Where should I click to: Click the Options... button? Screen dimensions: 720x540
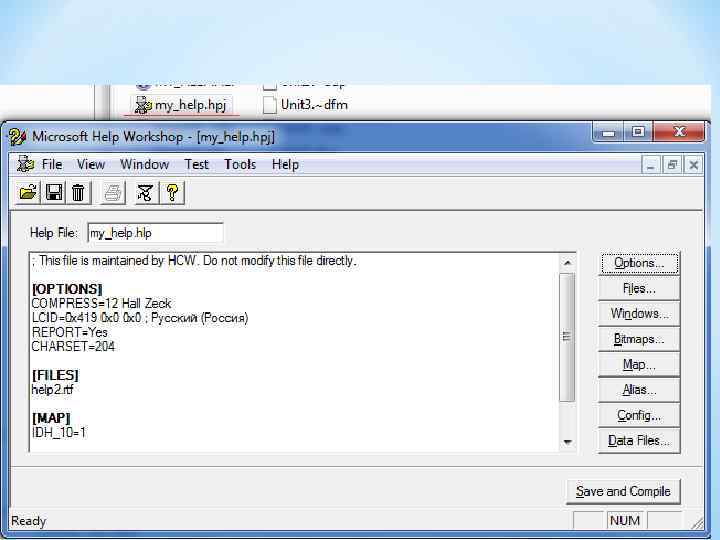pyautogui.click(x=639, y=263)
